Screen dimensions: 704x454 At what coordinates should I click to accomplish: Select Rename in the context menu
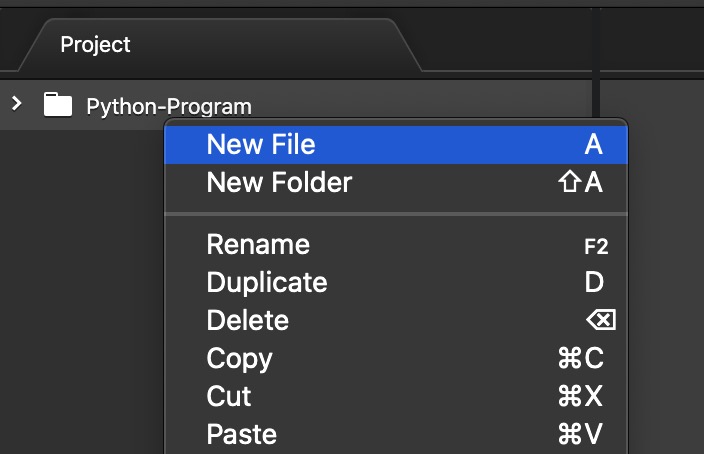coord(258,245)
